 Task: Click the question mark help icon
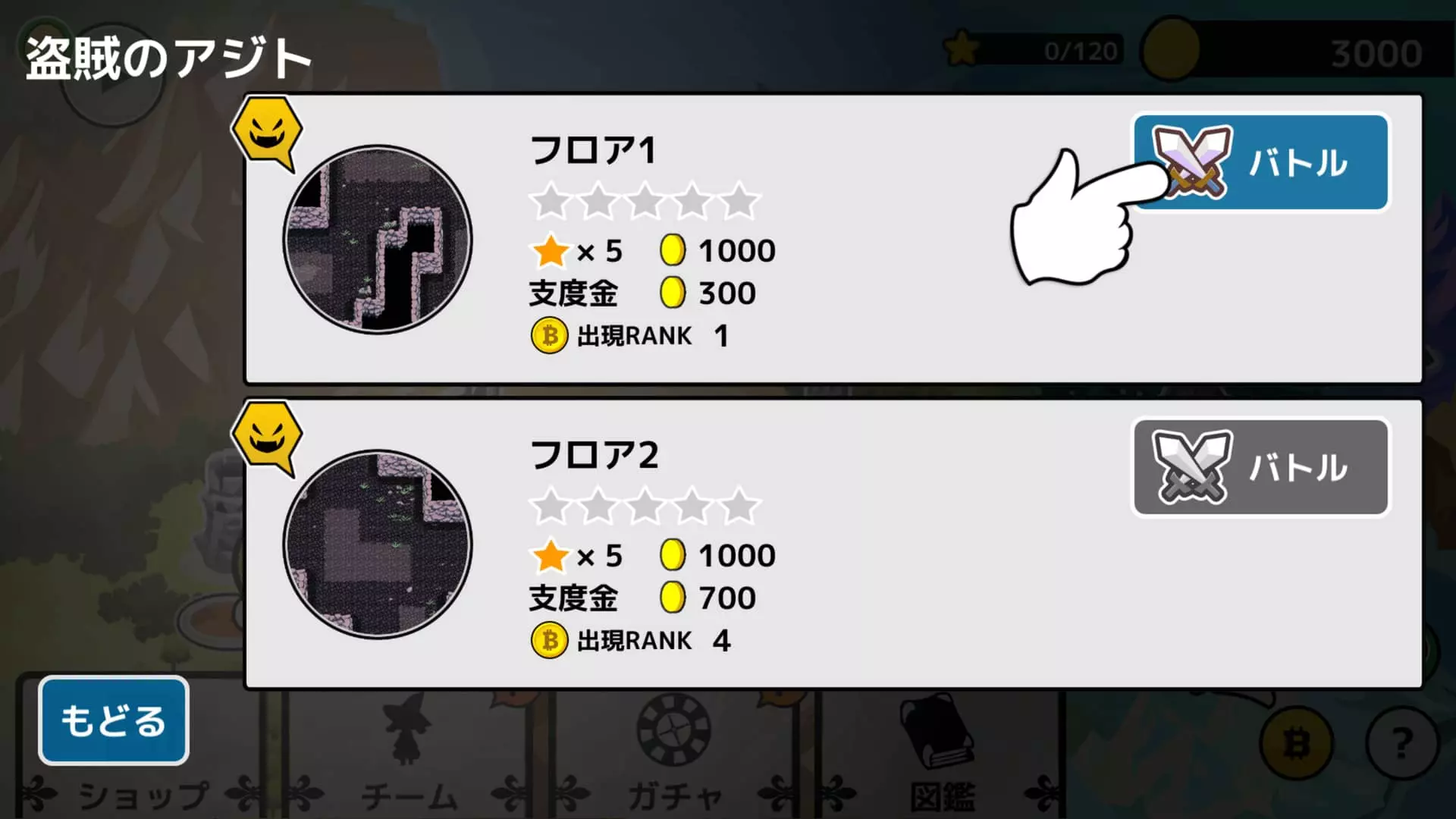tap(1402, 743)
